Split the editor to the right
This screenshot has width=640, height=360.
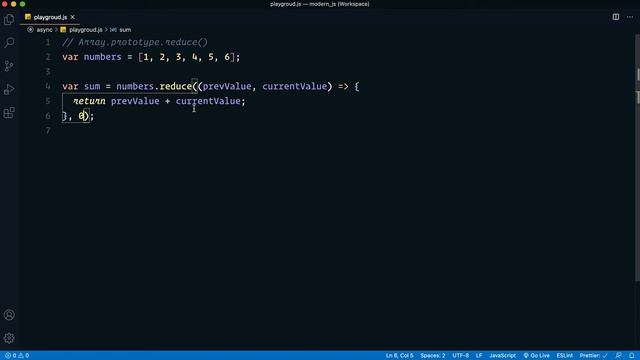[616, 17]
